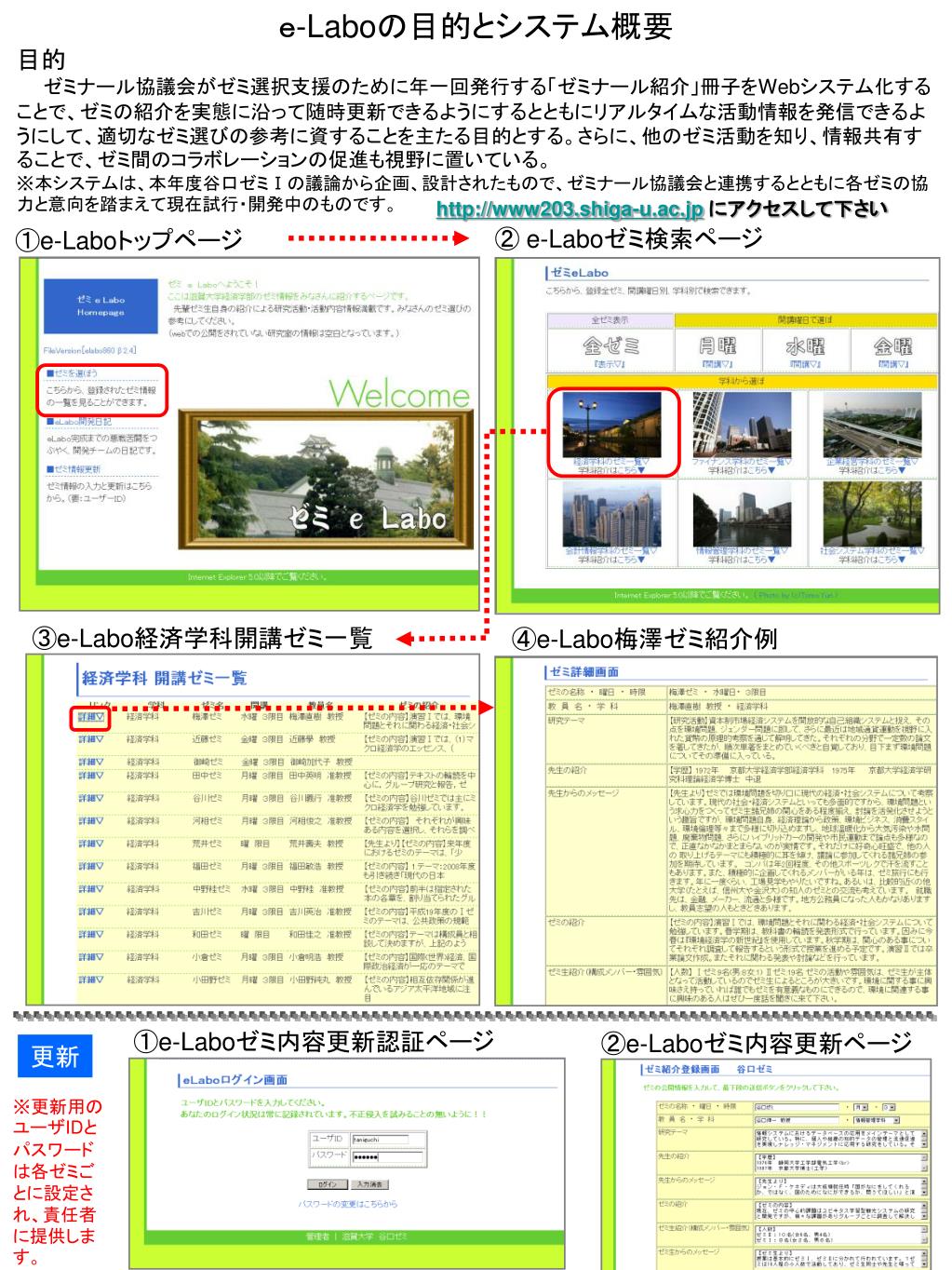Expand 詳細▽ for 小田野ゼミ row
This screenshot has height=1270, width=952.
90,980
